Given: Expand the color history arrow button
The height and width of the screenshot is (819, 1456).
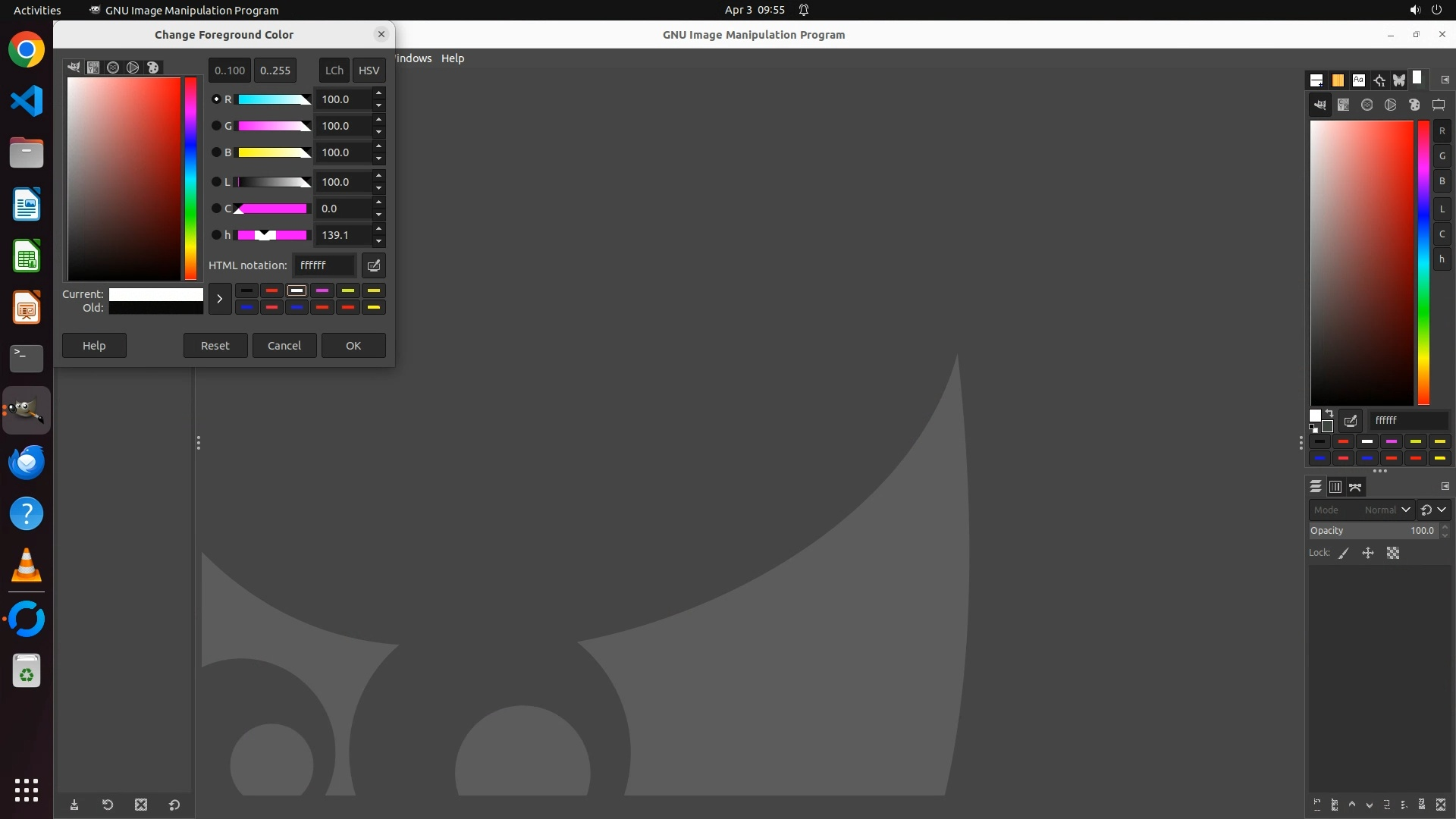Looking at the screenshot, I should click(220, 299).
